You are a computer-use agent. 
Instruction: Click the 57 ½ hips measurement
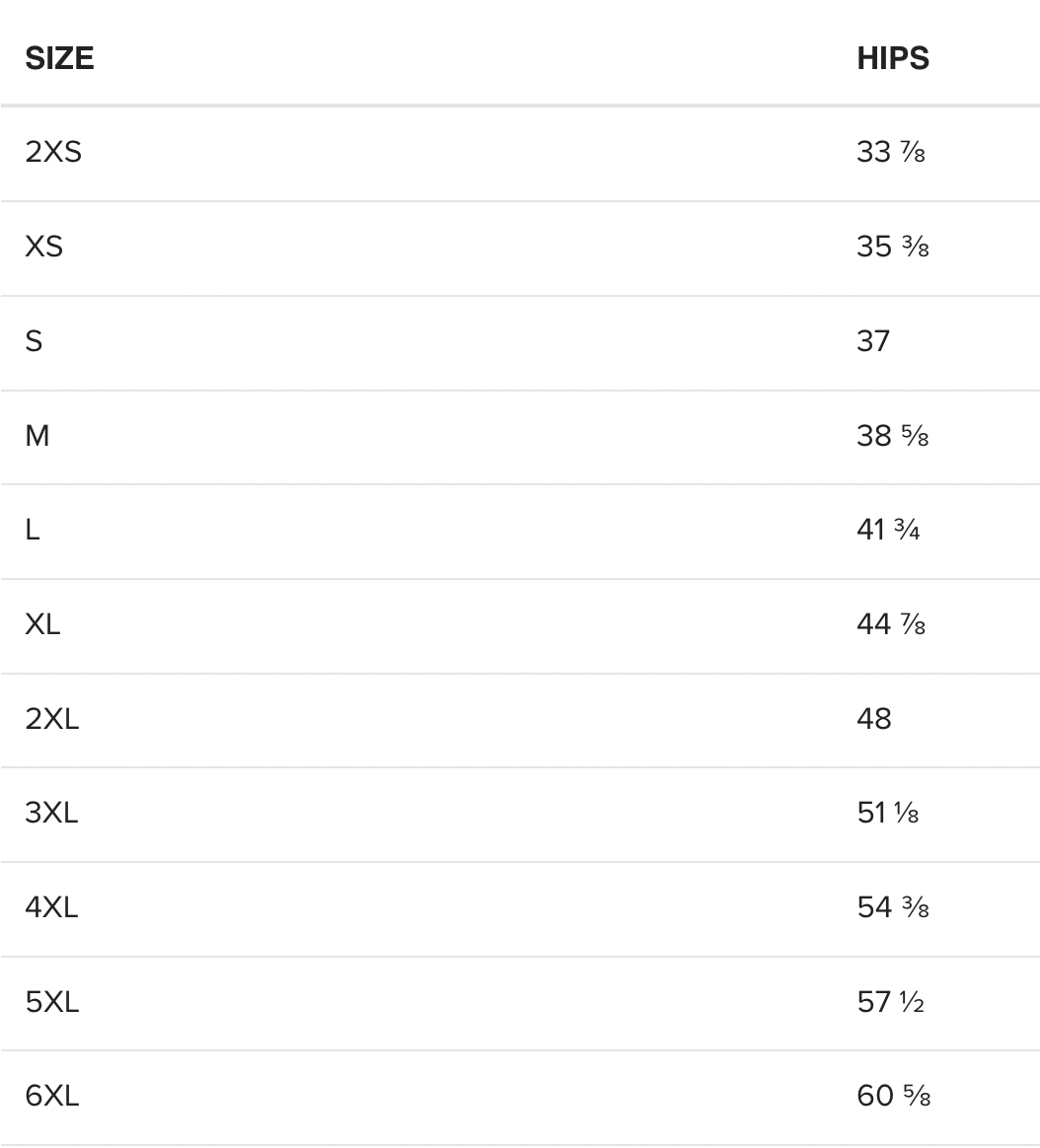coord(891,1002)
